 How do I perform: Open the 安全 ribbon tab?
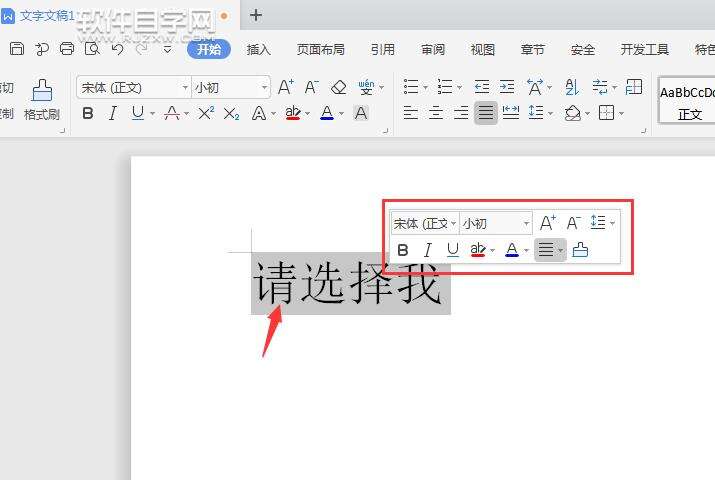tap(582, 49)
